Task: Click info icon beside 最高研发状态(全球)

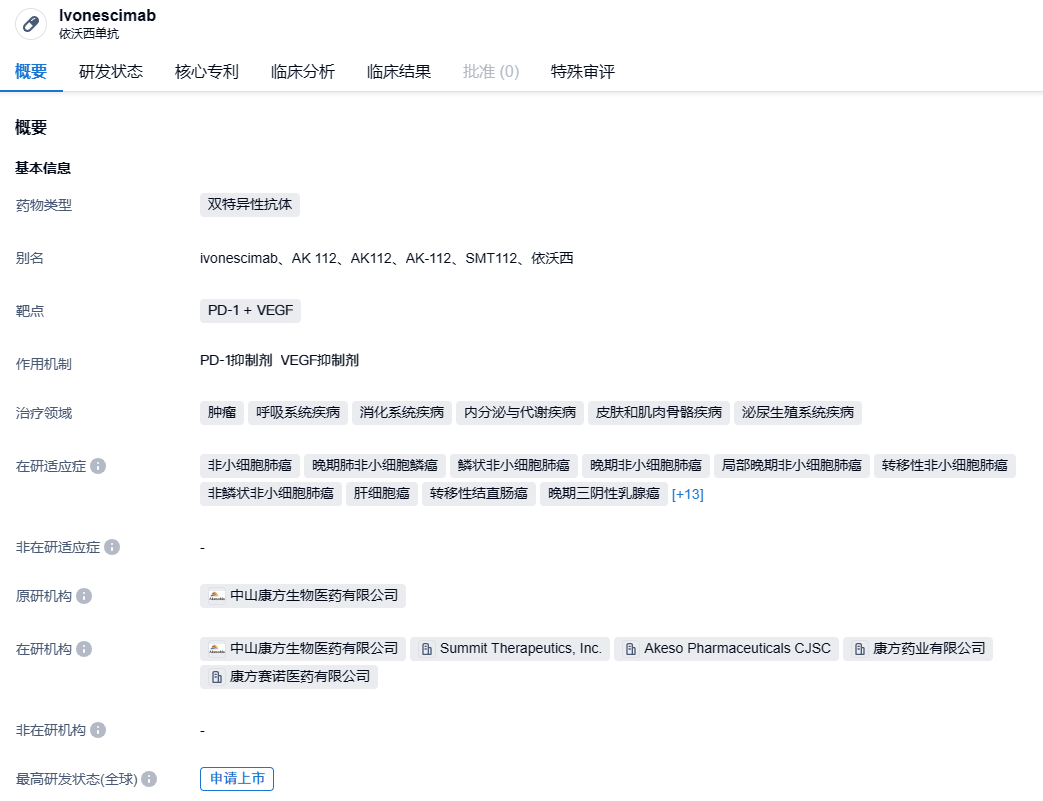Action: pos(149,779)
